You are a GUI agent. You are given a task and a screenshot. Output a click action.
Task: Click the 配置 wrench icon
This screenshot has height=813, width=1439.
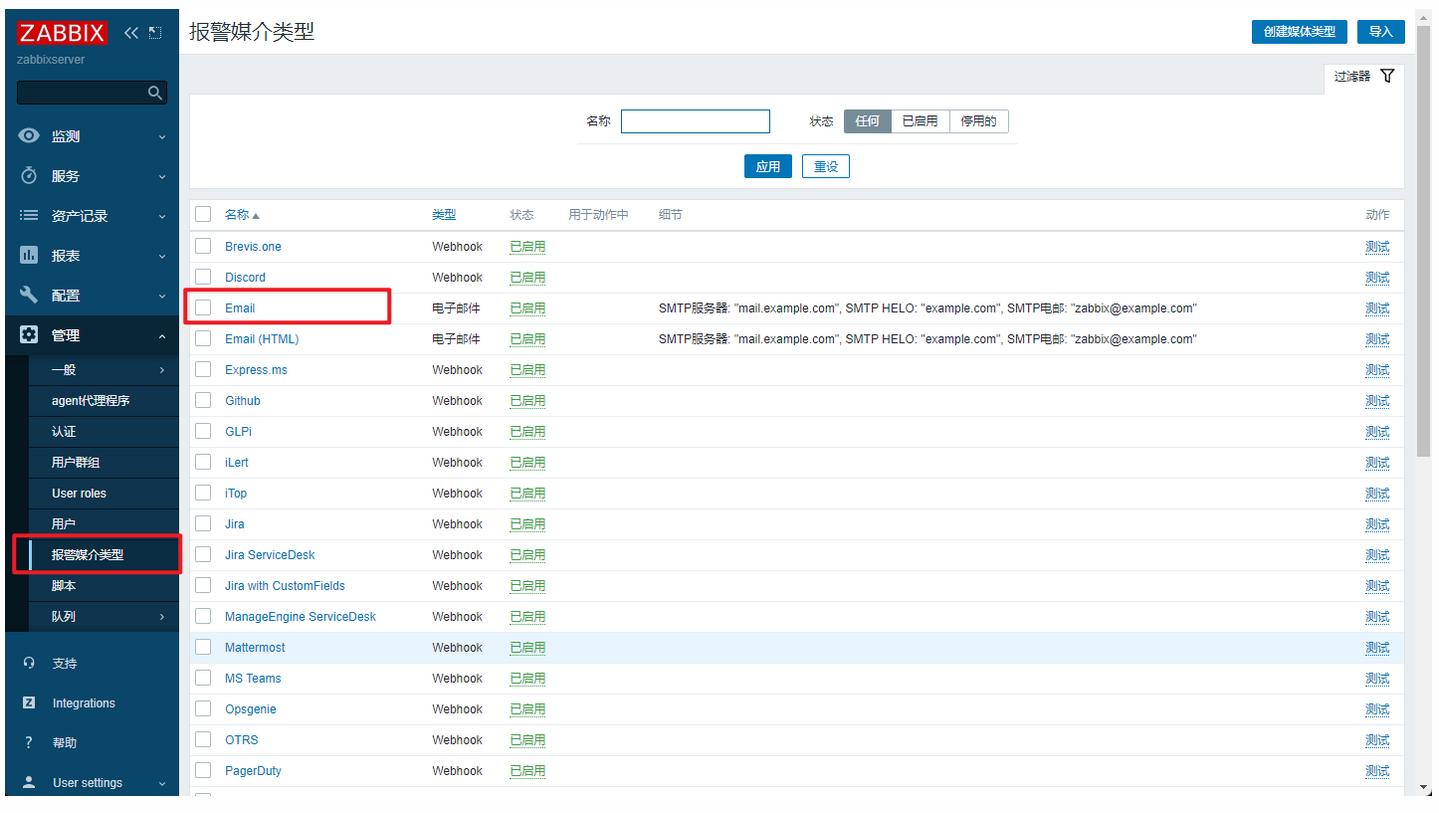point(29,295)
